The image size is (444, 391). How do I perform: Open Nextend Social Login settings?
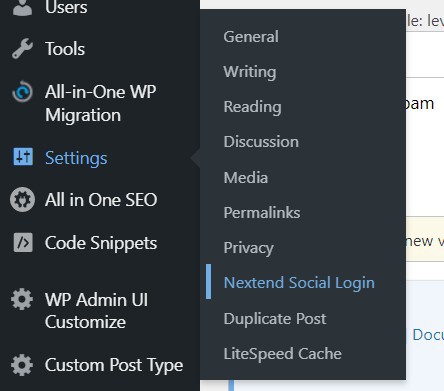tap(299, 283)
